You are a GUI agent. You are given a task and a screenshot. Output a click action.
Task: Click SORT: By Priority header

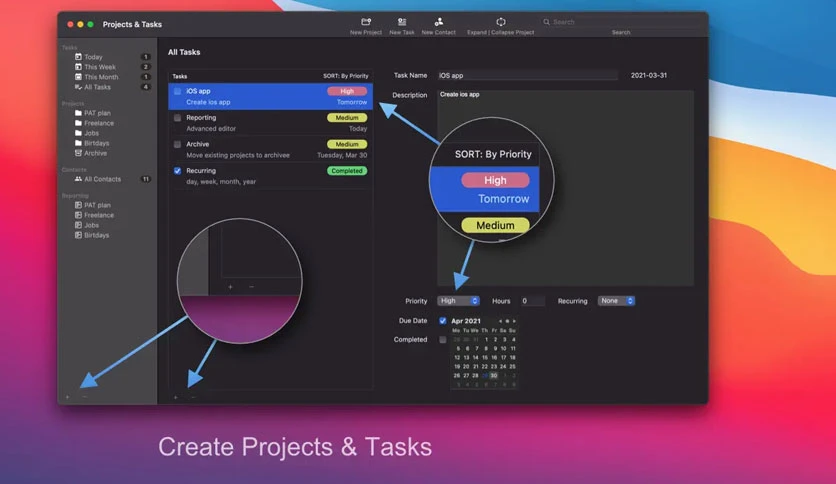(x=345, y=76)
